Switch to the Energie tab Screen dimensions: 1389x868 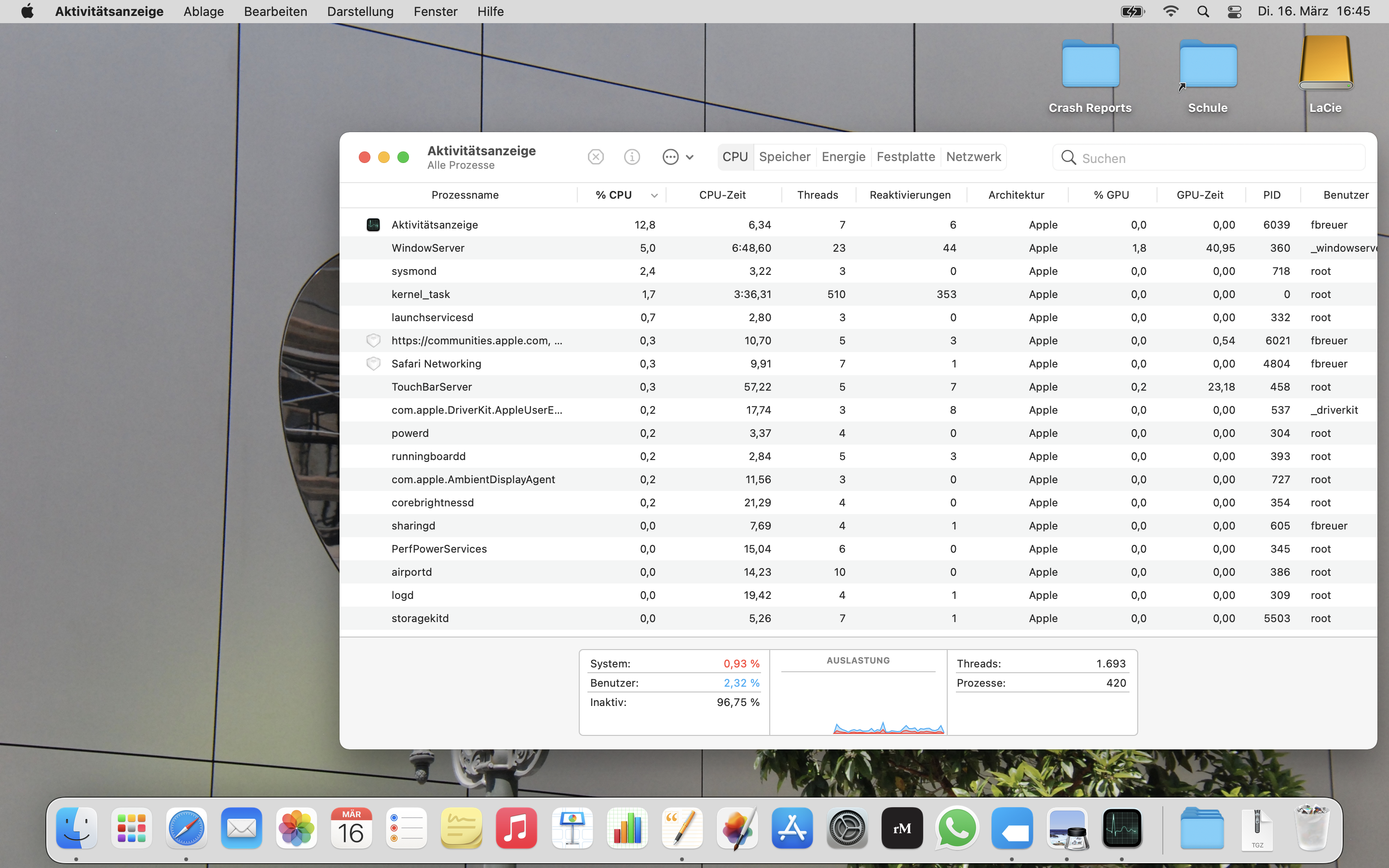[843, 157]
